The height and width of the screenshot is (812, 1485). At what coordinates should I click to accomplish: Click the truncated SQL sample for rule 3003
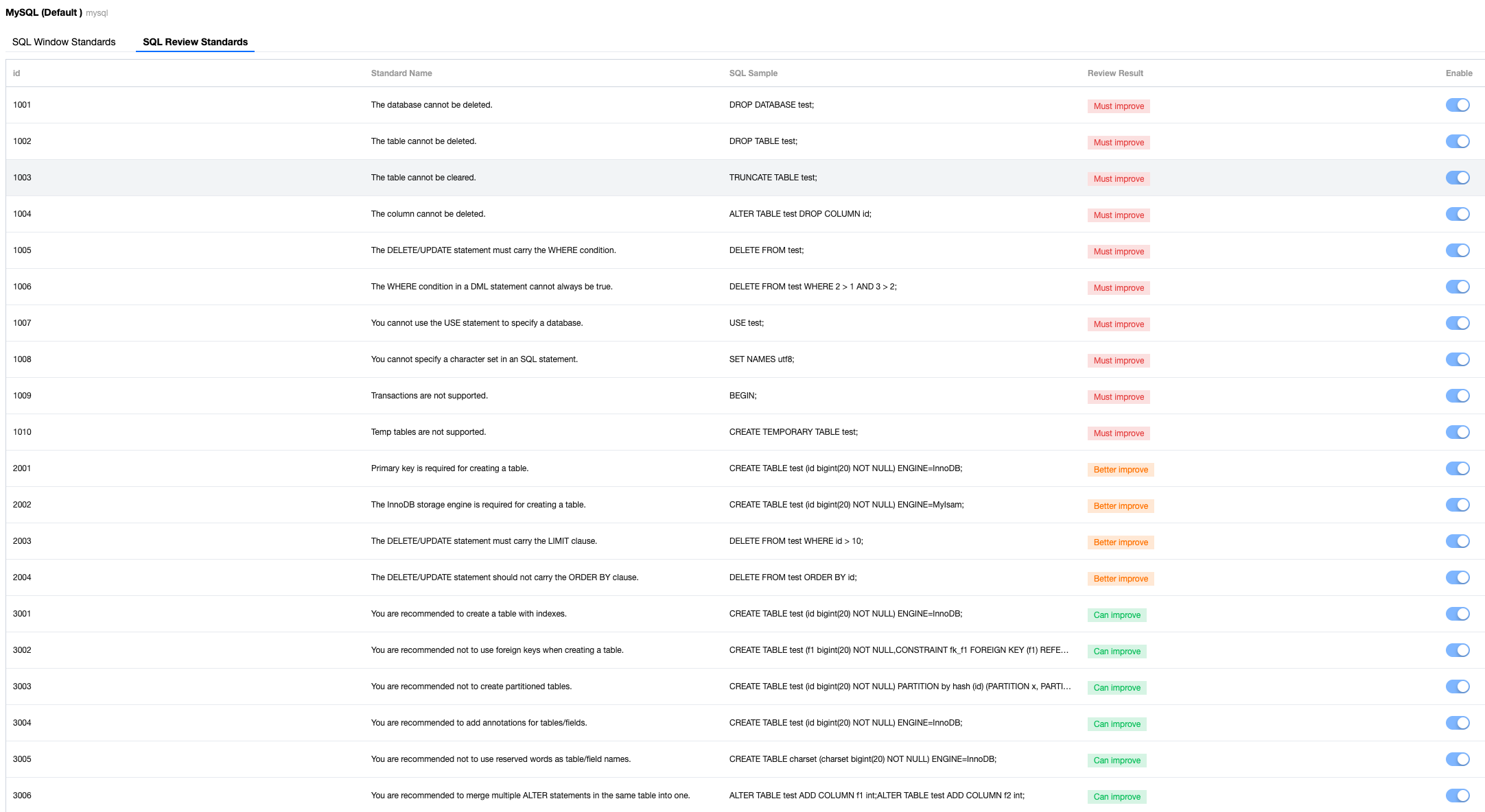(899, 686)
